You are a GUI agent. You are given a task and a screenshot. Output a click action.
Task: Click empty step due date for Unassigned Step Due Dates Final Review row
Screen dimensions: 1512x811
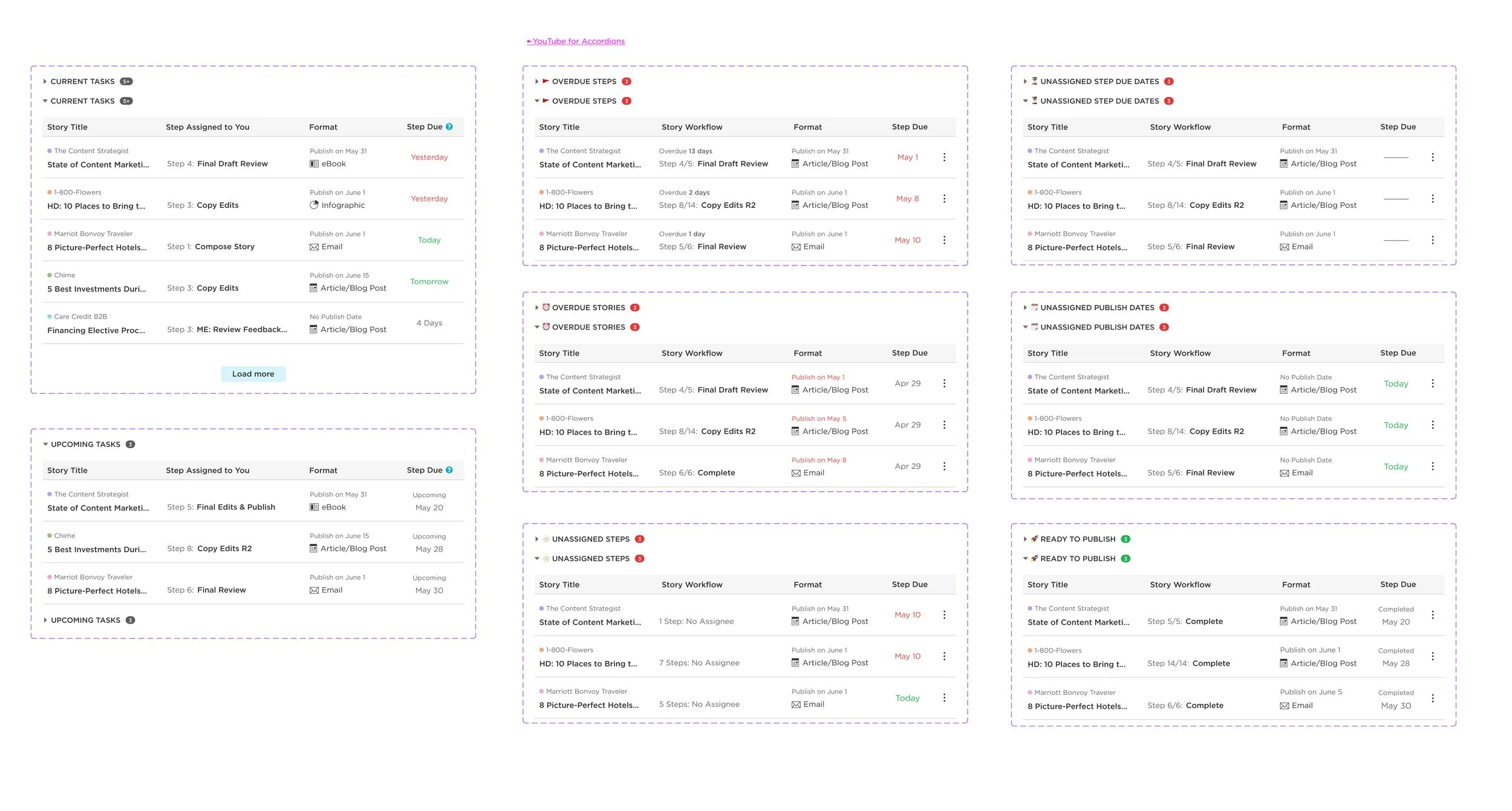click(x=1396, y=240)
